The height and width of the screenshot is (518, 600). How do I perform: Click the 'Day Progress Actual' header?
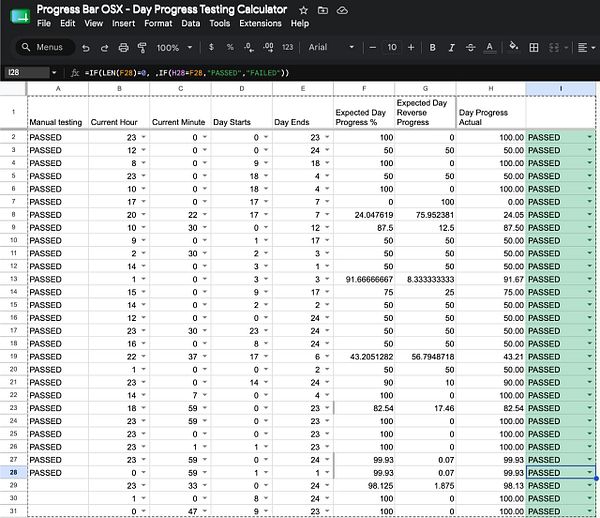click(x=491, y=112)
